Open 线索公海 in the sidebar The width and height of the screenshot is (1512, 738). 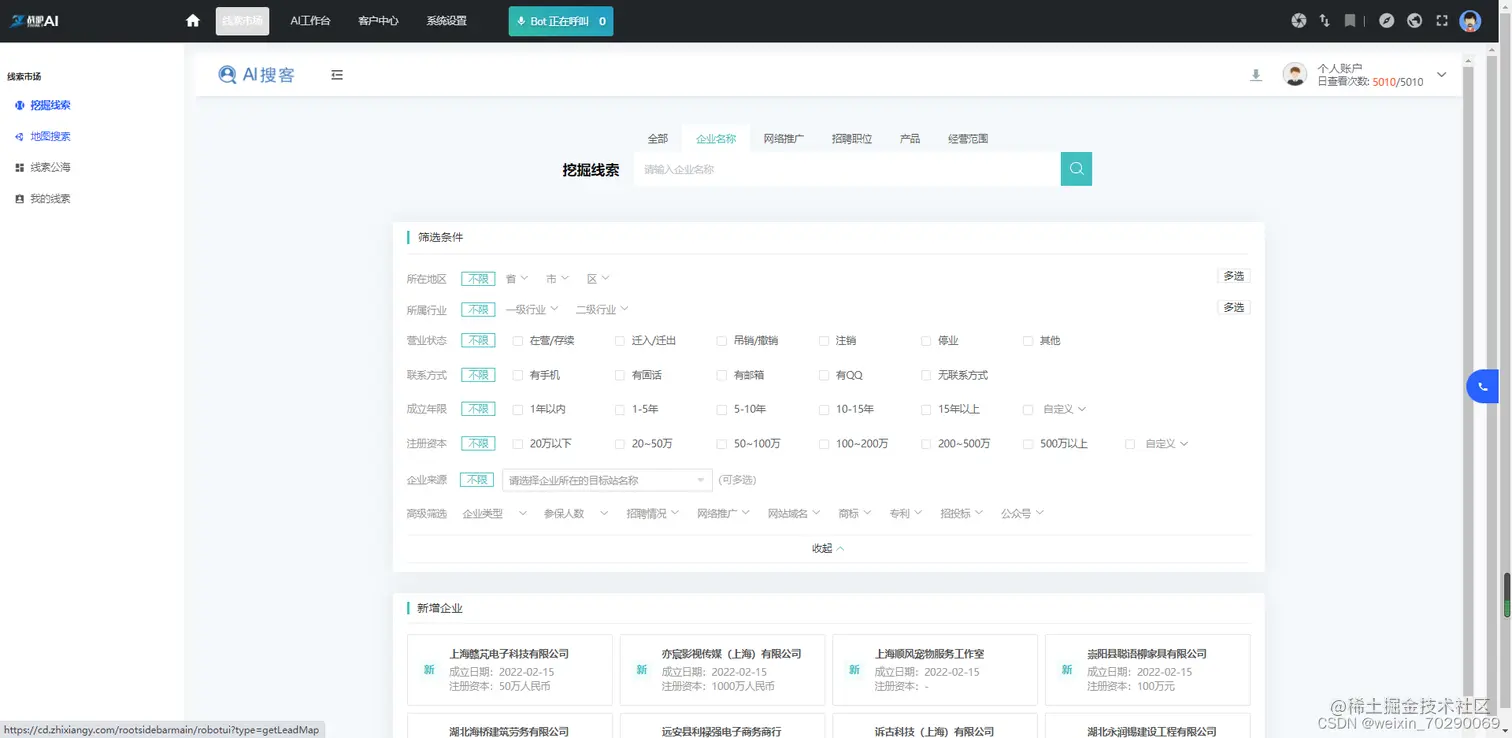(50, 168)
